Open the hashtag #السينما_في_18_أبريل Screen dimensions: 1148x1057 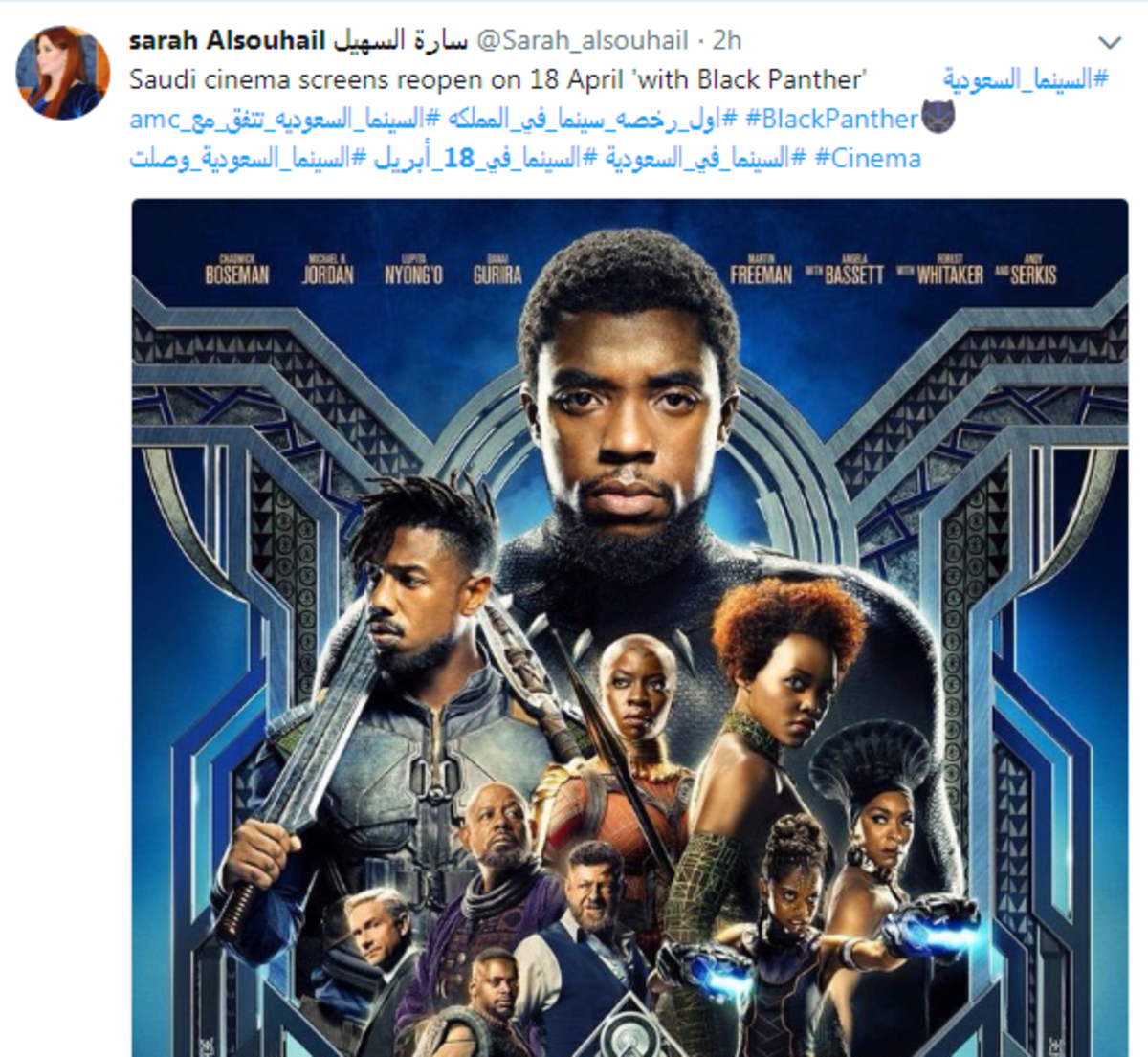click(x=467, y=159)
